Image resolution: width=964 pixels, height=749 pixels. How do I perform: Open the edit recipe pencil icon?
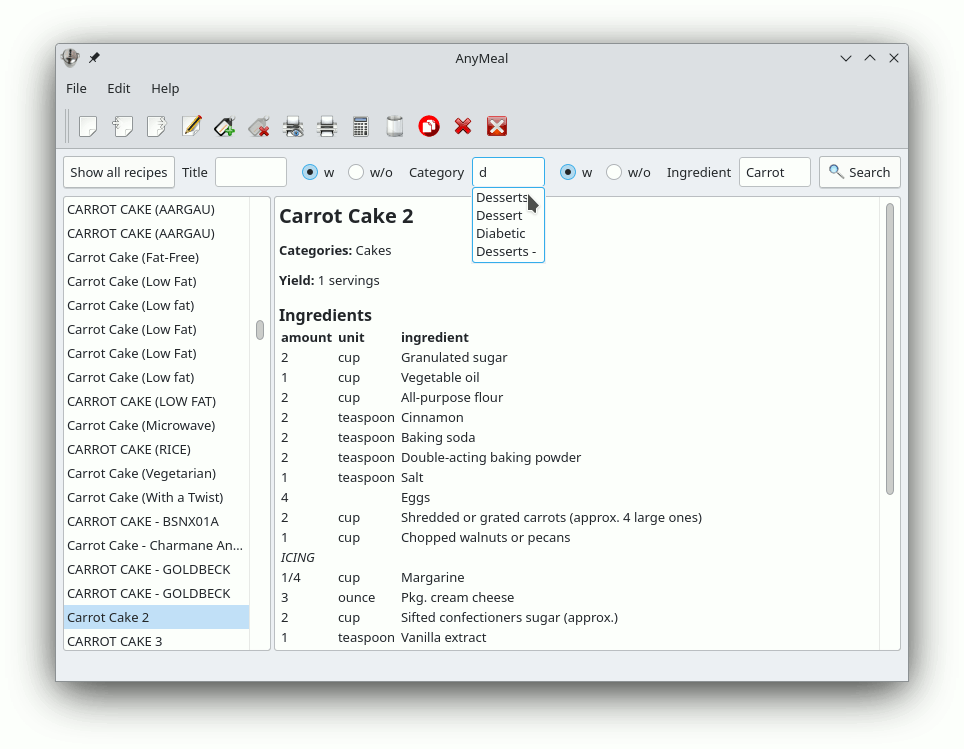[x=191, y=126]
